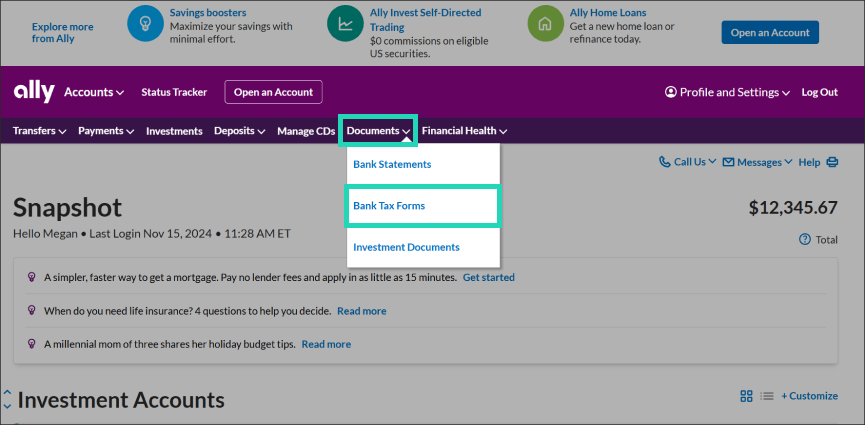Open Ally Invest Self-Directed Trading link
865x425 pixels.
coord(425,19)
